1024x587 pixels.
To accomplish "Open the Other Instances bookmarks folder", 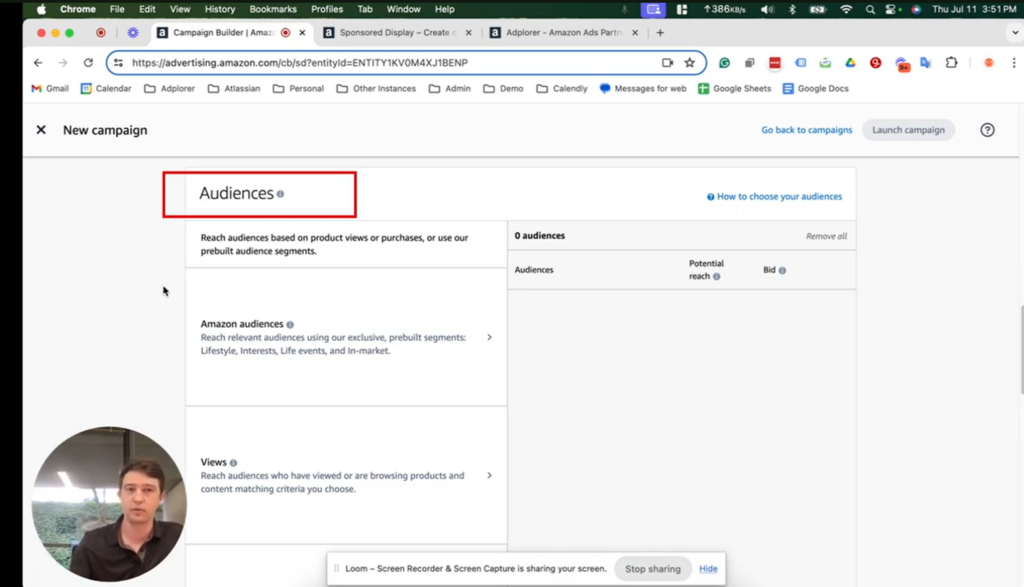I will click(376, 89).
